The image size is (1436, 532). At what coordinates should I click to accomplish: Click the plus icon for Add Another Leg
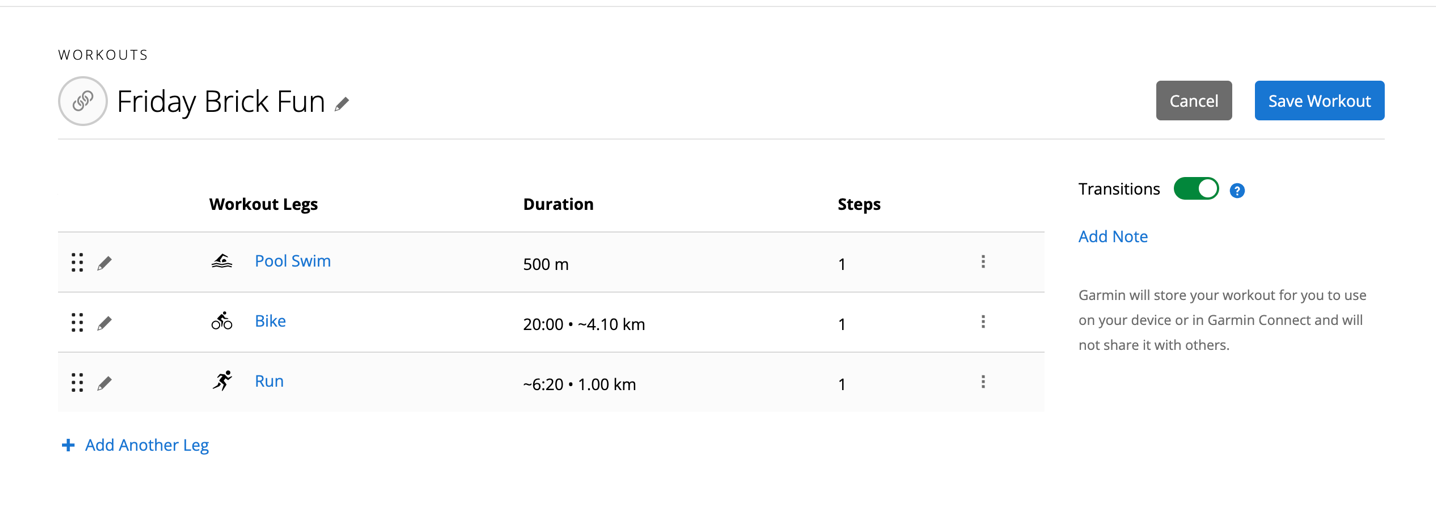[68, 445]
